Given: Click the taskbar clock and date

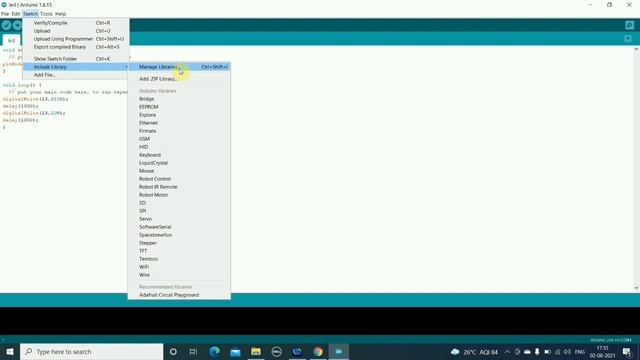Looking at the screenshot, I should 602,352.
